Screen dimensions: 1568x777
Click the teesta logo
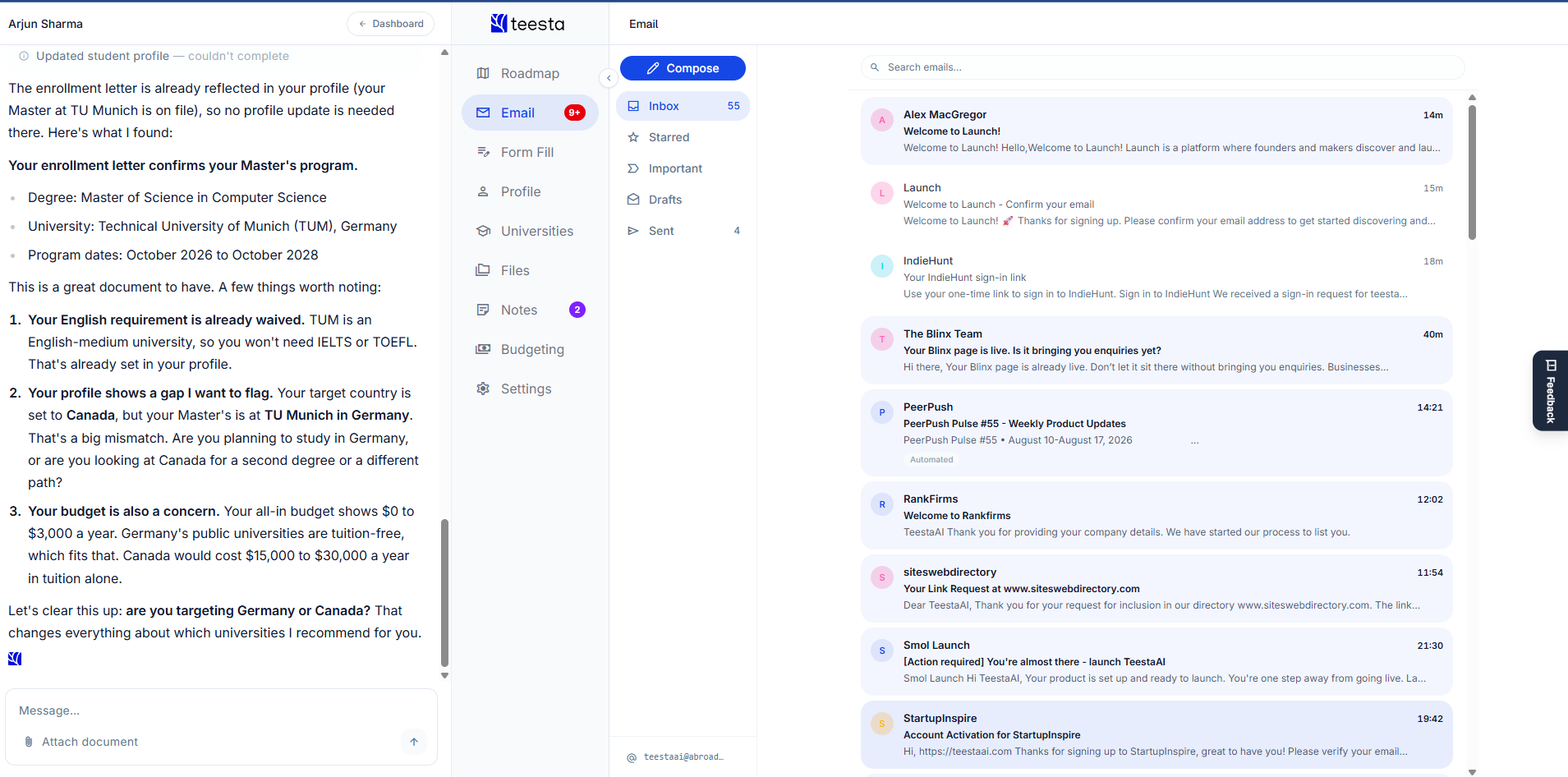(528, 24)
